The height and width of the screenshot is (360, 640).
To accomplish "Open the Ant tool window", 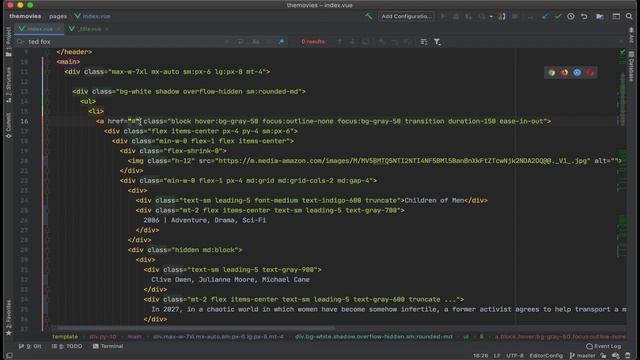I will [x=631, y=36].
